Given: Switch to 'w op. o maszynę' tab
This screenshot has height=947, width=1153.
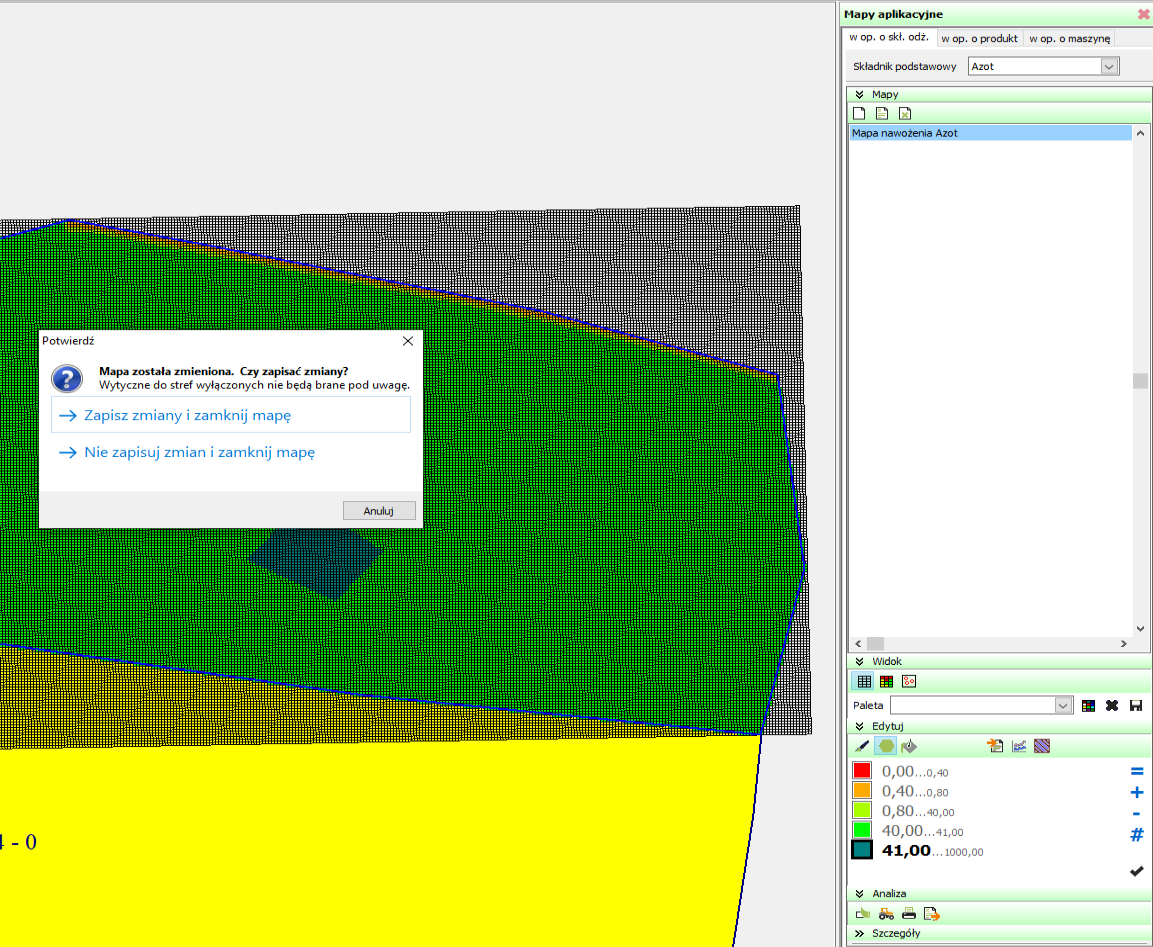Looking at the screenshot, I should pyautogui.click(x=1069, y=38).
